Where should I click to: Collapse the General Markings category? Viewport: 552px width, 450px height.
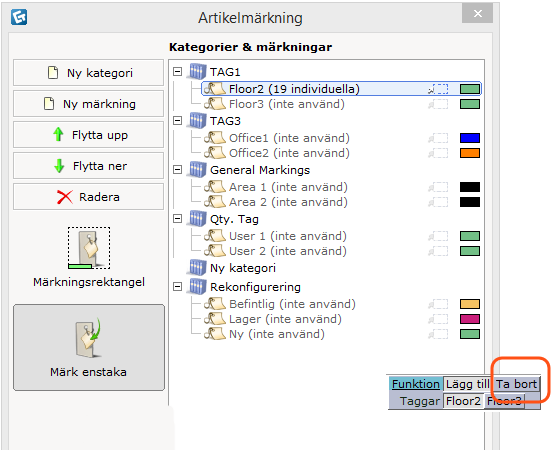point(178,170)
